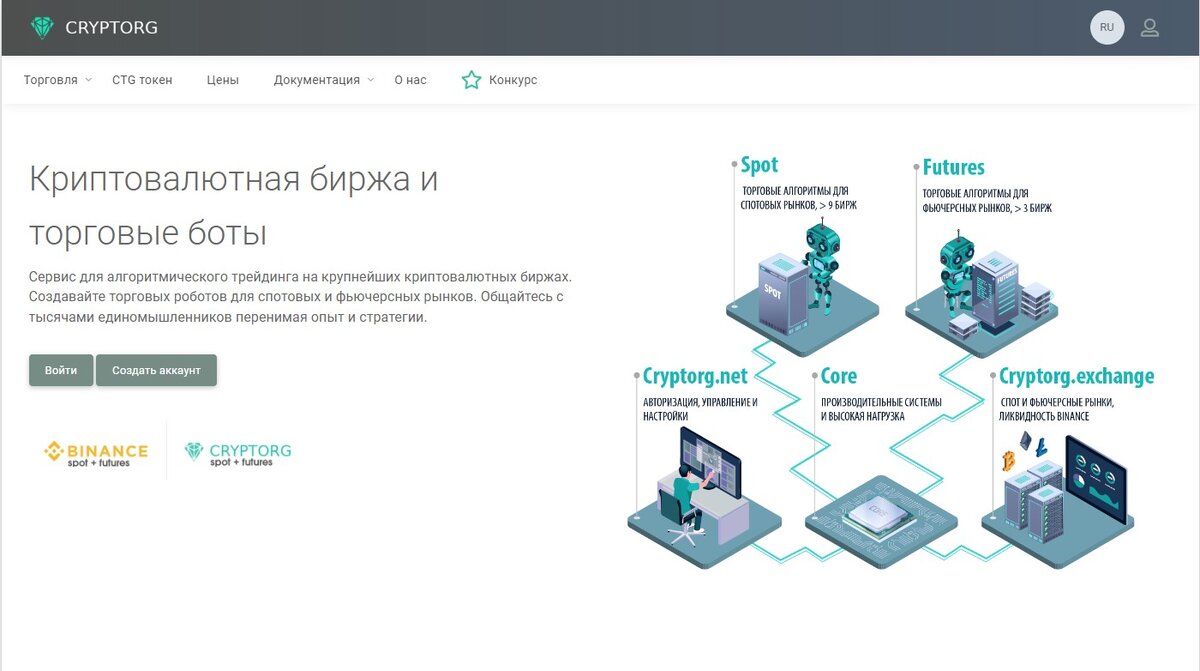Click the text Авторизация, управление и настройки
This screenshot has height=671, width=1200.
tap(700, 409)
